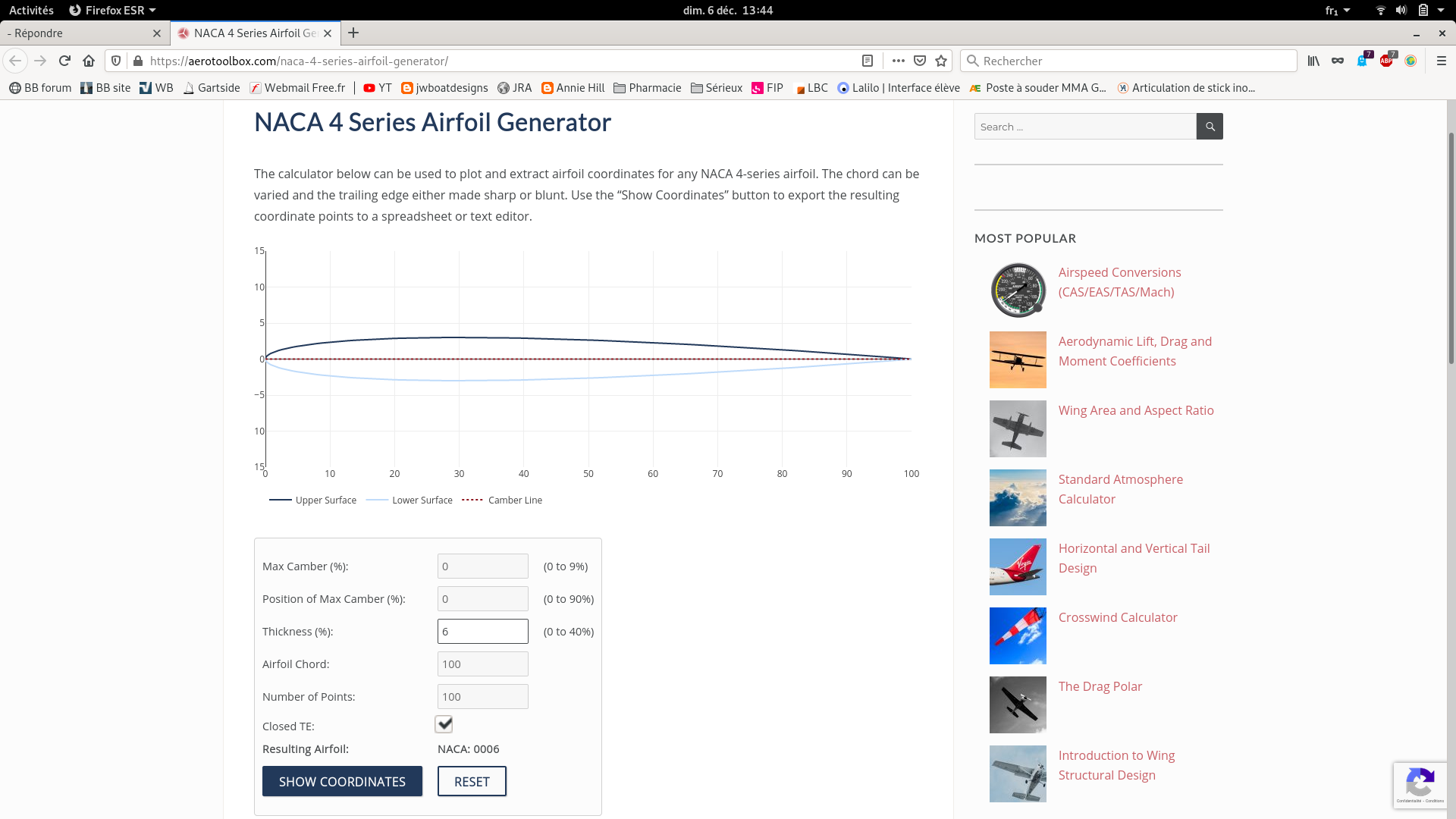Submit the sidebar search
1456x819 pixels.
pyautogui.click(x=1210, y=127)
